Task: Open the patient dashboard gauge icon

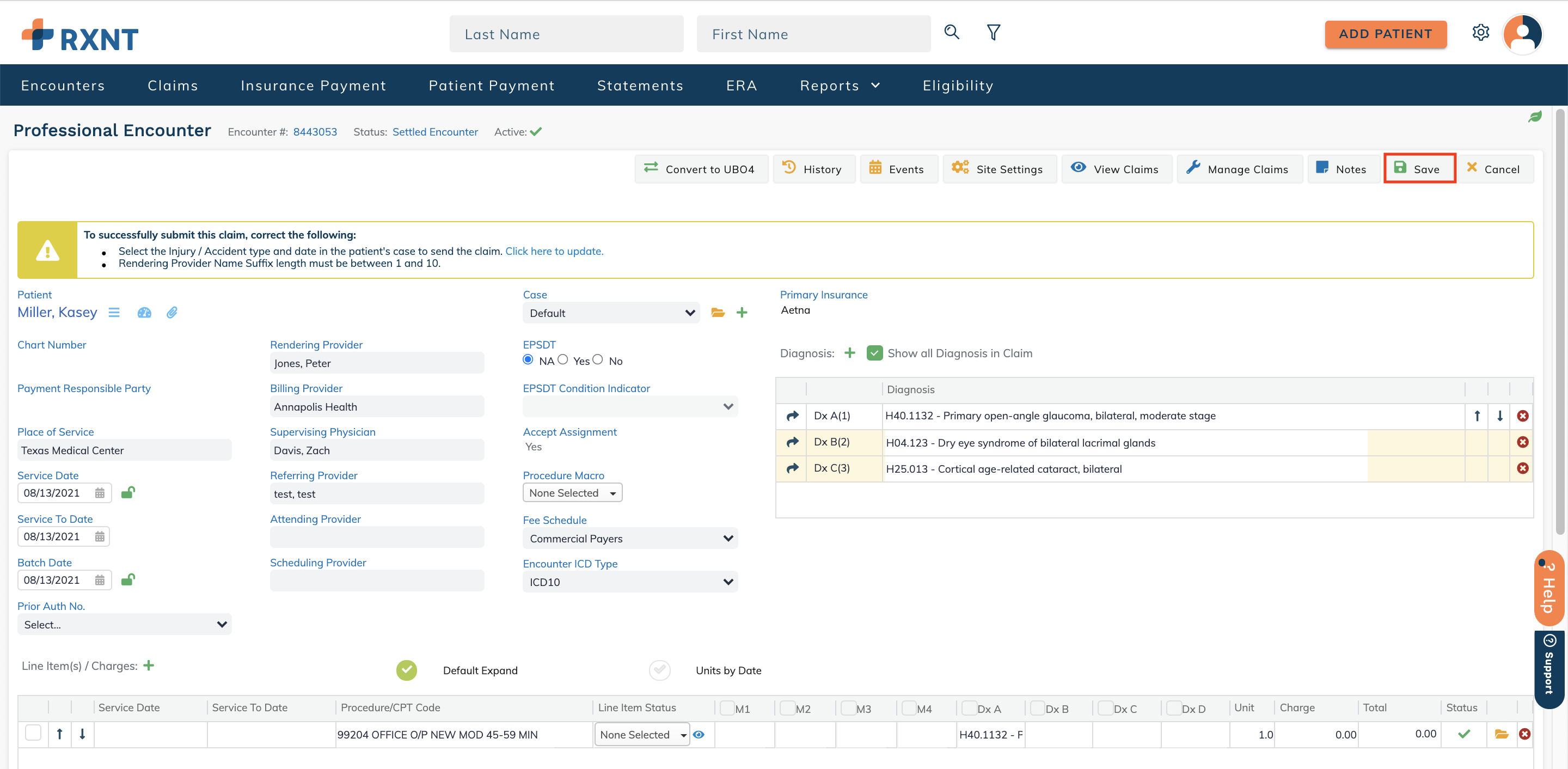Action: (144, 313)
